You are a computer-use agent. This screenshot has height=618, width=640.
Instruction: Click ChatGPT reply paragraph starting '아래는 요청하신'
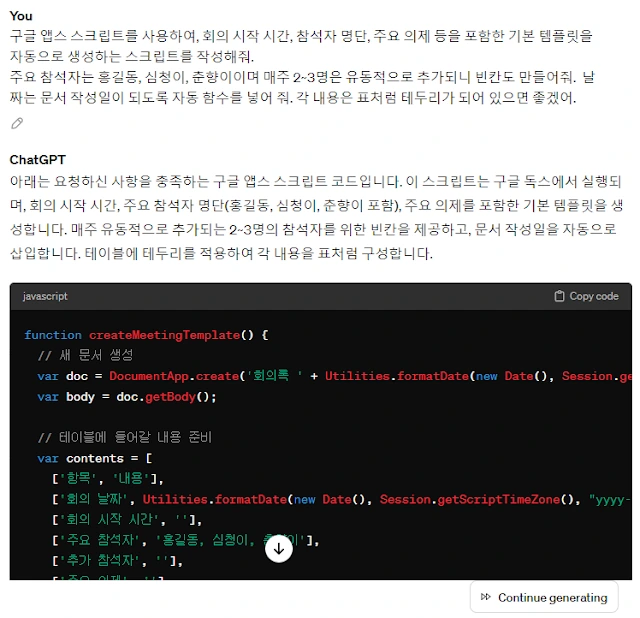click(x=317, y=217)
